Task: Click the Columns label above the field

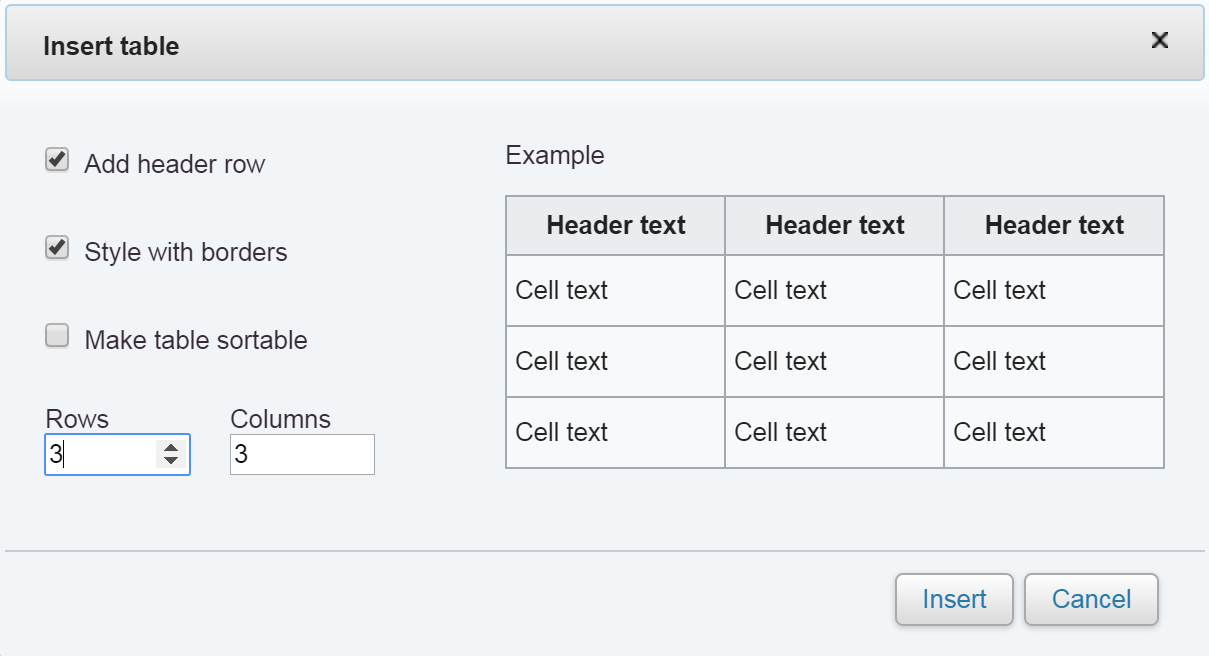Action: [280, 419]
